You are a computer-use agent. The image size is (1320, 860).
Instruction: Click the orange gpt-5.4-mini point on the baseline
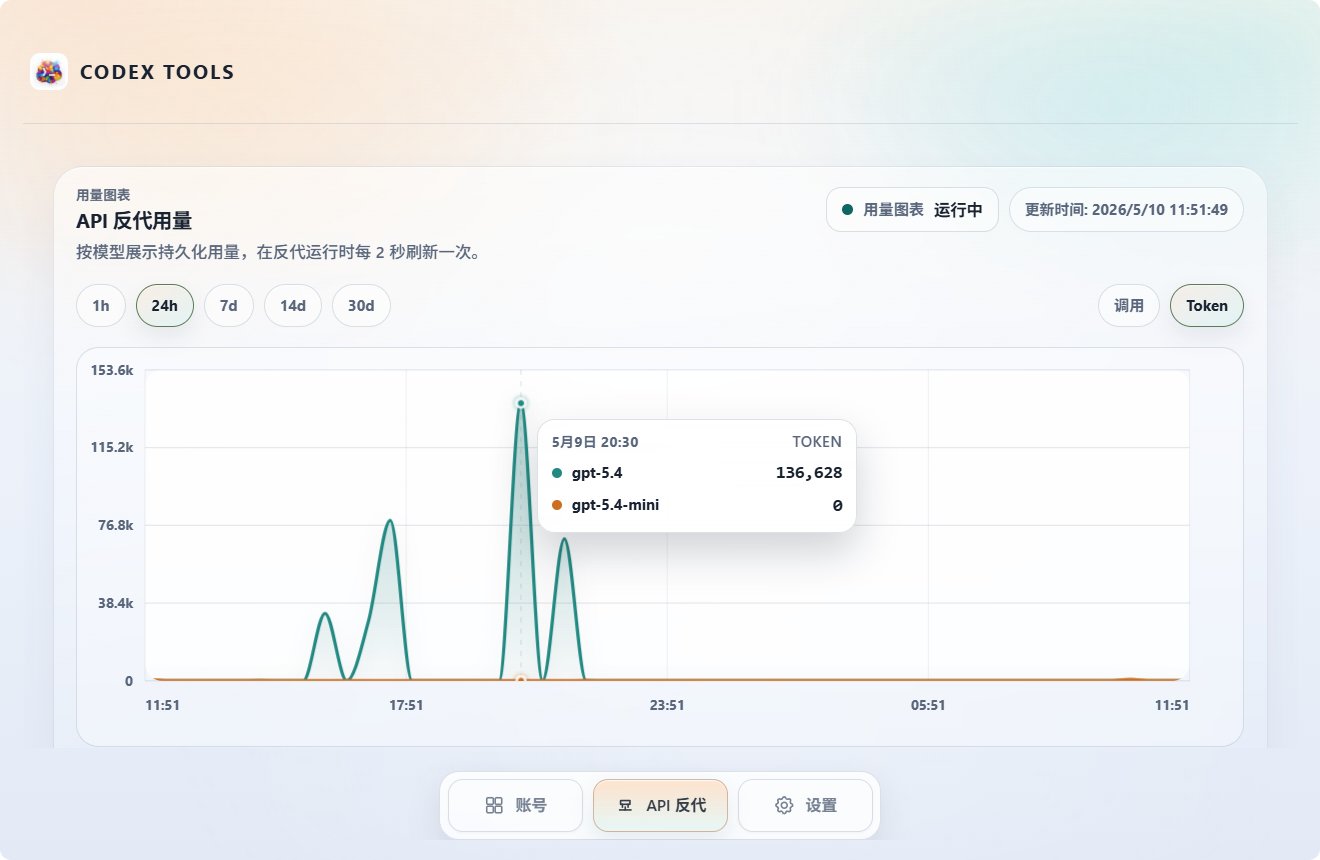click(x=521, y=680)
